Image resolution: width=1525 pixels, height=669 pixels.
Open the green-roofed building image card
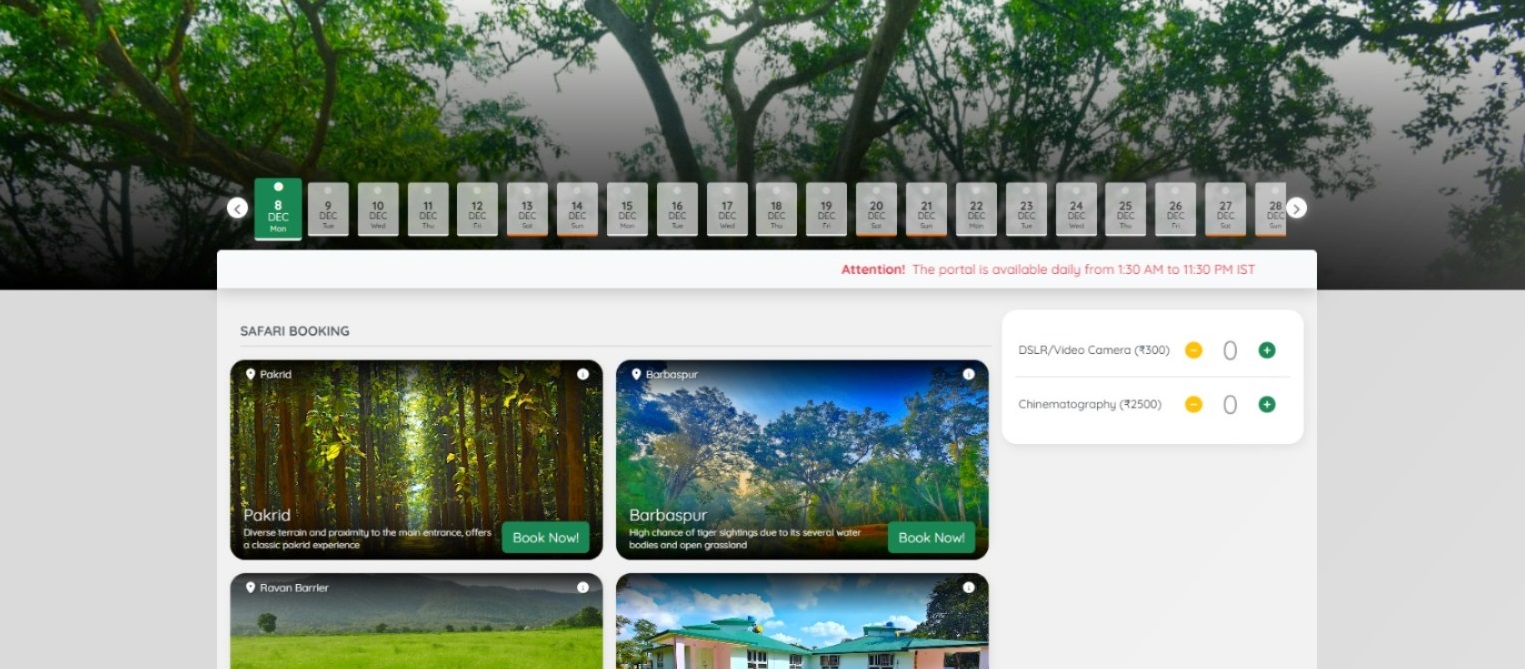[802, 630]
